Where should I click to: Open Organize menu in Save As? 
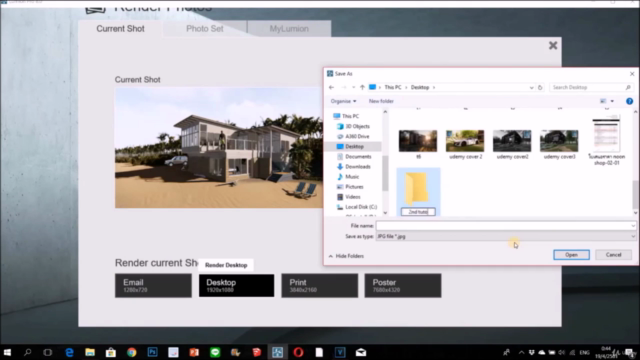(x=343, y=101)
